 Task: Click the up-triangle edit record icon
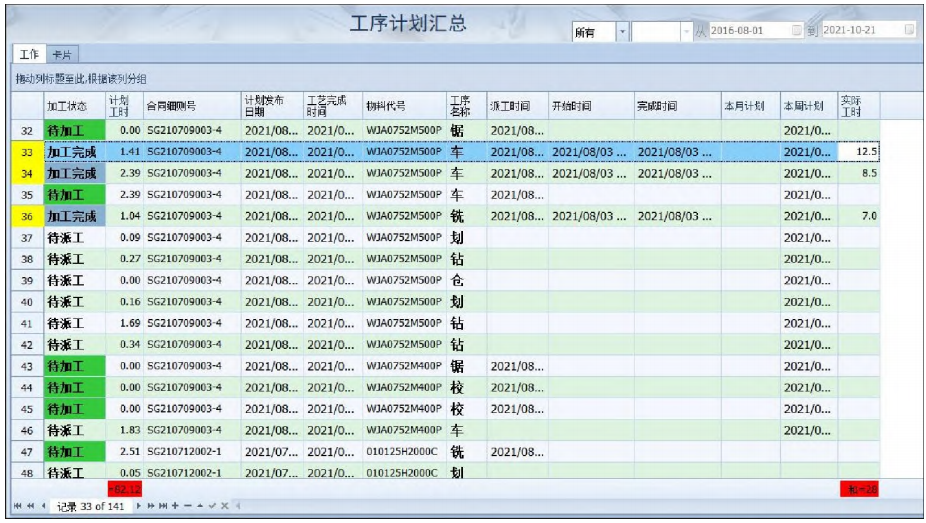[x=199, y=506]
